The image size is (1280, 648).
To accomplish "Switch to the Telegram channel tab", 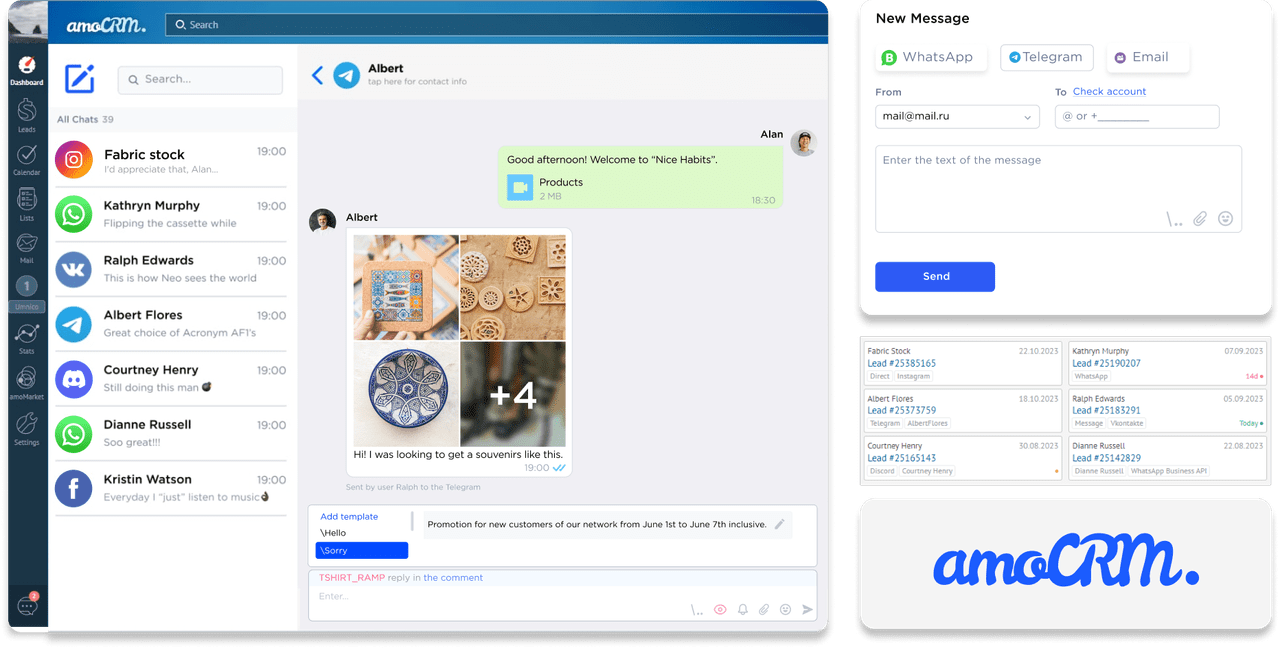I will tap(1046, 58).
